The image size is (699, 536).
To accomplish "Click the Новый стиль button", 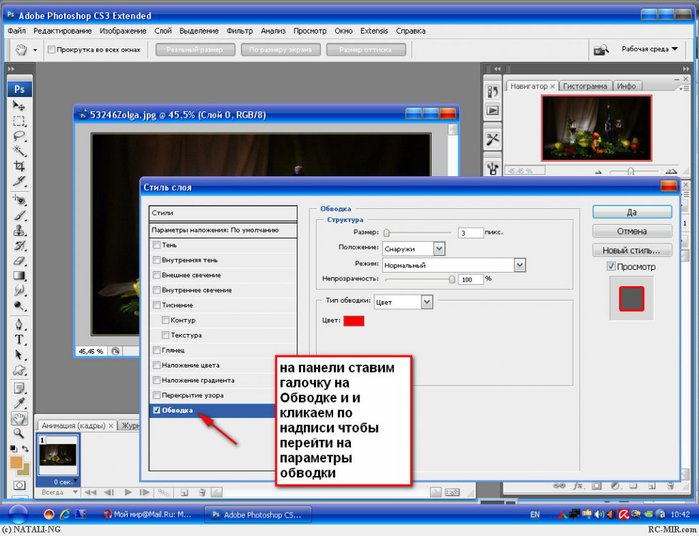I will (632, 250).
